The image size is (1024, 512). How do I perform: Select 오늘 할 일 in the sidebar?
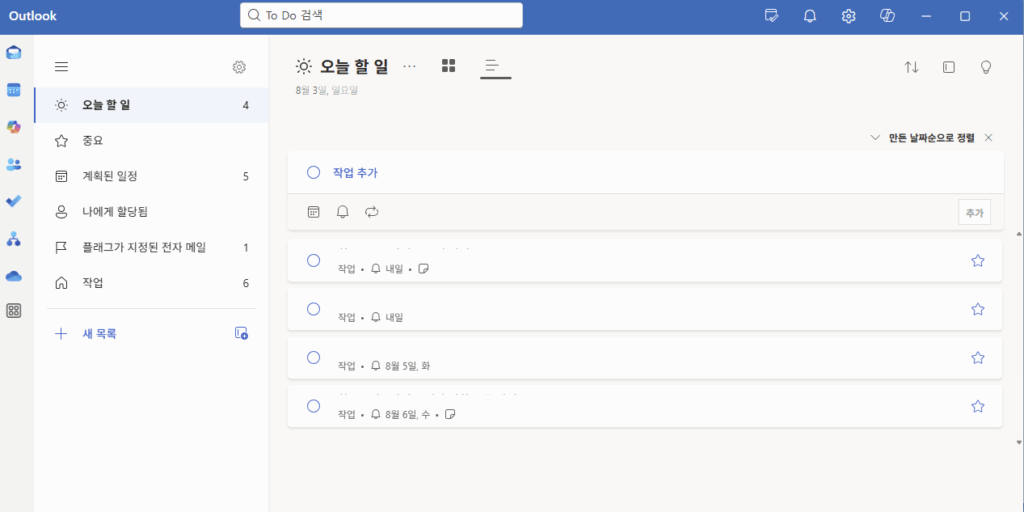[152, 105]
